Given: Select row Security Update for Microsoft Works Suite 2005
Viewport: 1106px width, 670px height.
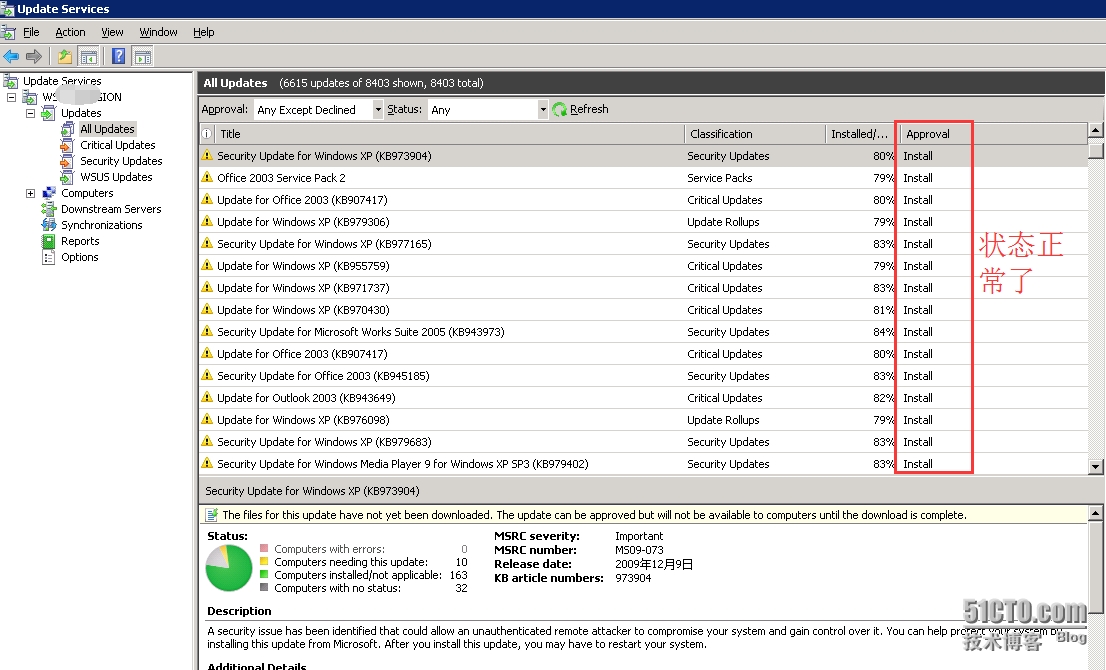Looking at the screenshot, I should coord(643,331).
